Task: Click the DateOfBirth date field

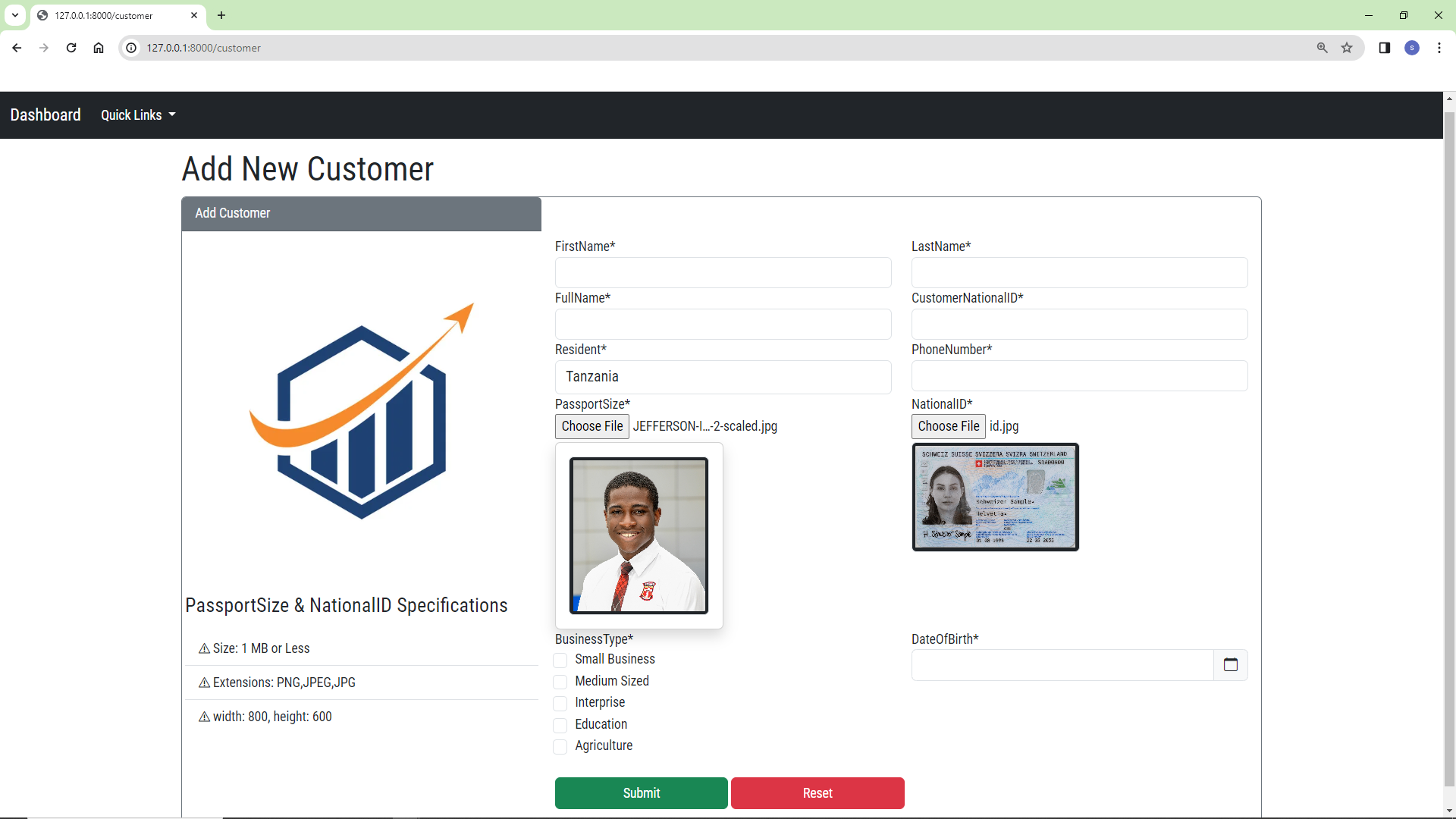Action: point(1062,665)
